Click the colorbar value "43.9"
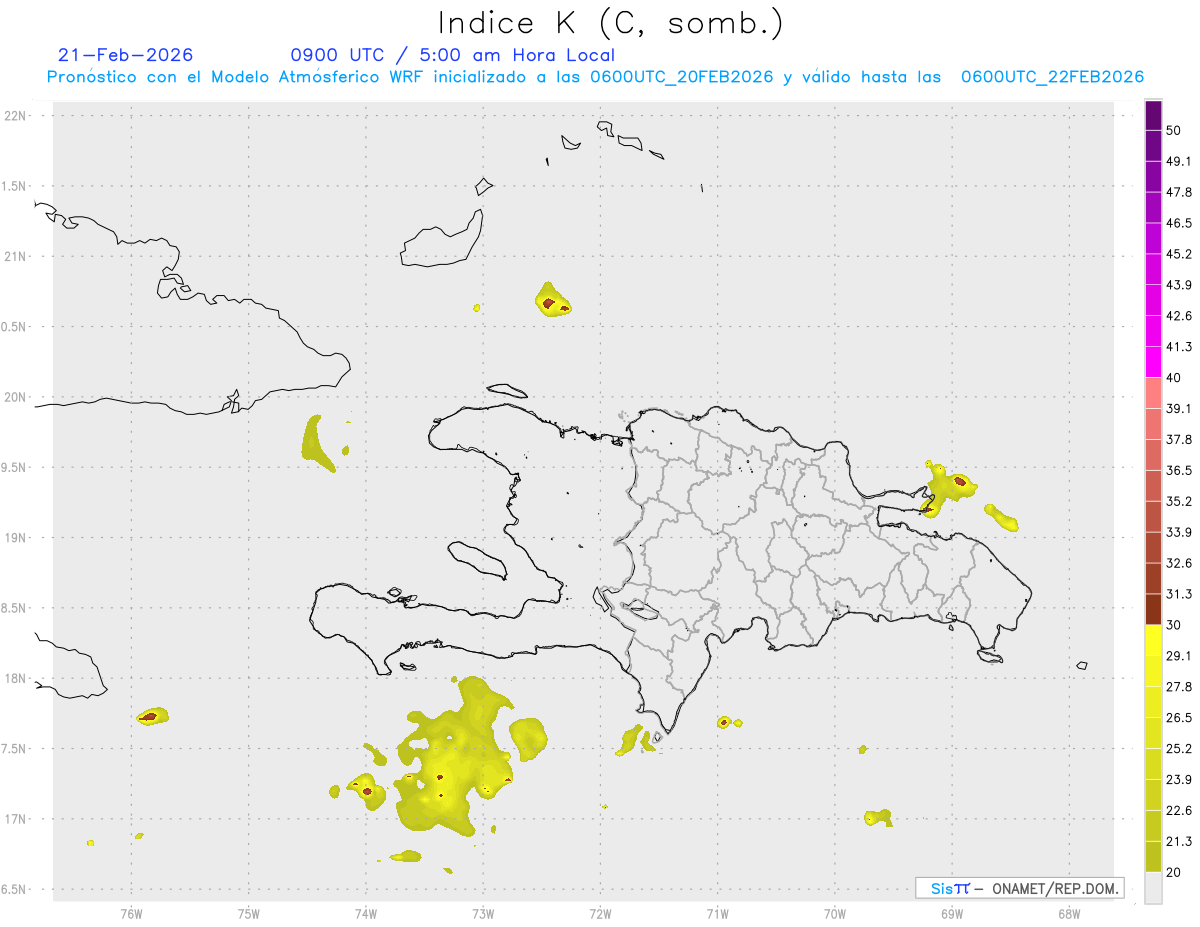This screenshot has height=927, width=1200. click(1179, 285)
